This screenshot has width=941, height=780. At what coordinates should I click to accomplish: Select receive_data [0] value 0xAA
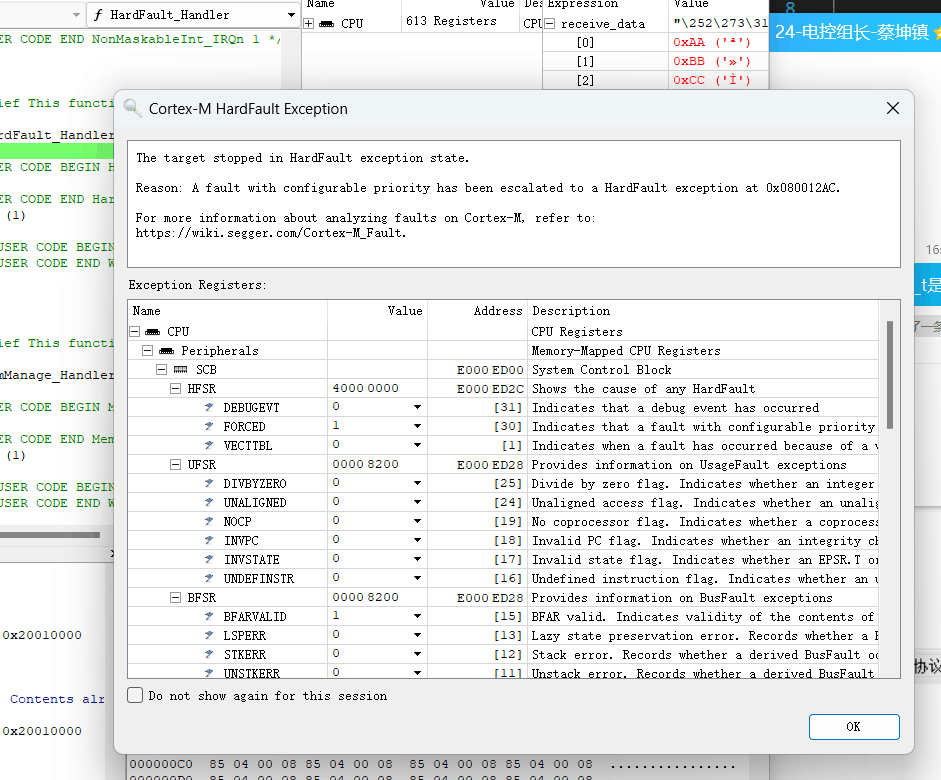(712, 42)
